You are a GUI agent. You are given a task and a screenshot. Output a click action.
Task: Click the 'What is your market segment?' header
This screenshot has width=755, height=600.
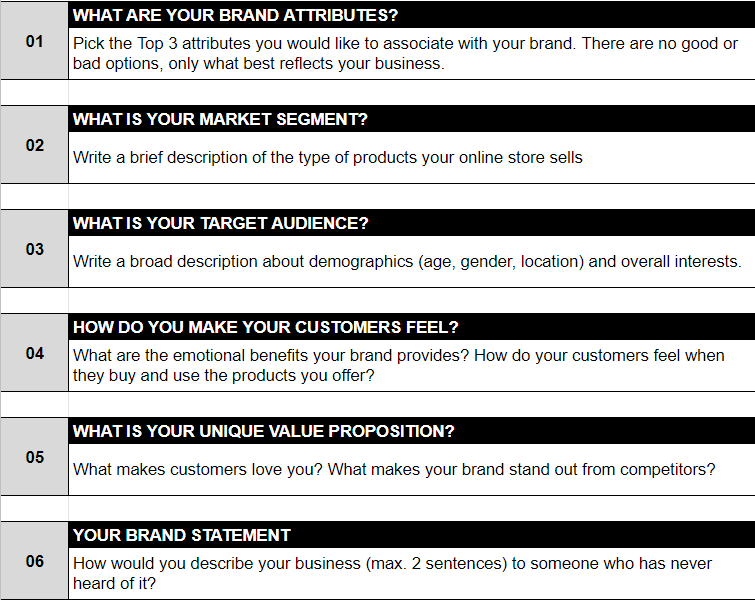click(x=412, y=119)
